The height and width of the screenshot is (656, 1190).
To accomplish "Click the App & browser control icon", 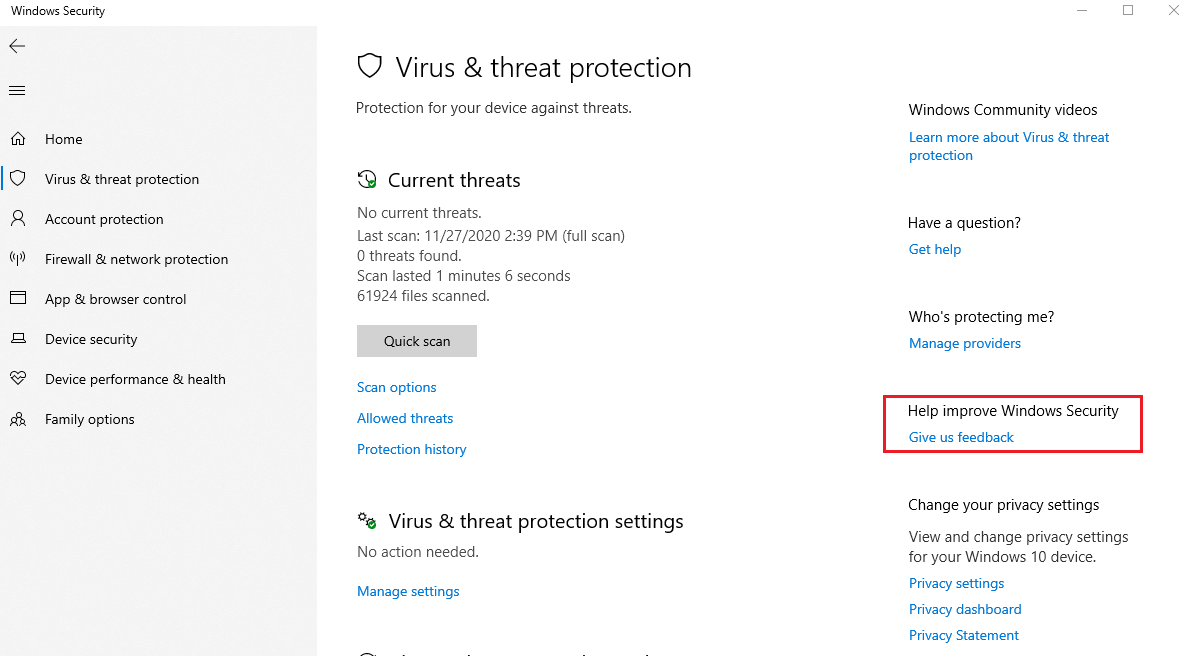I will 17,299.
